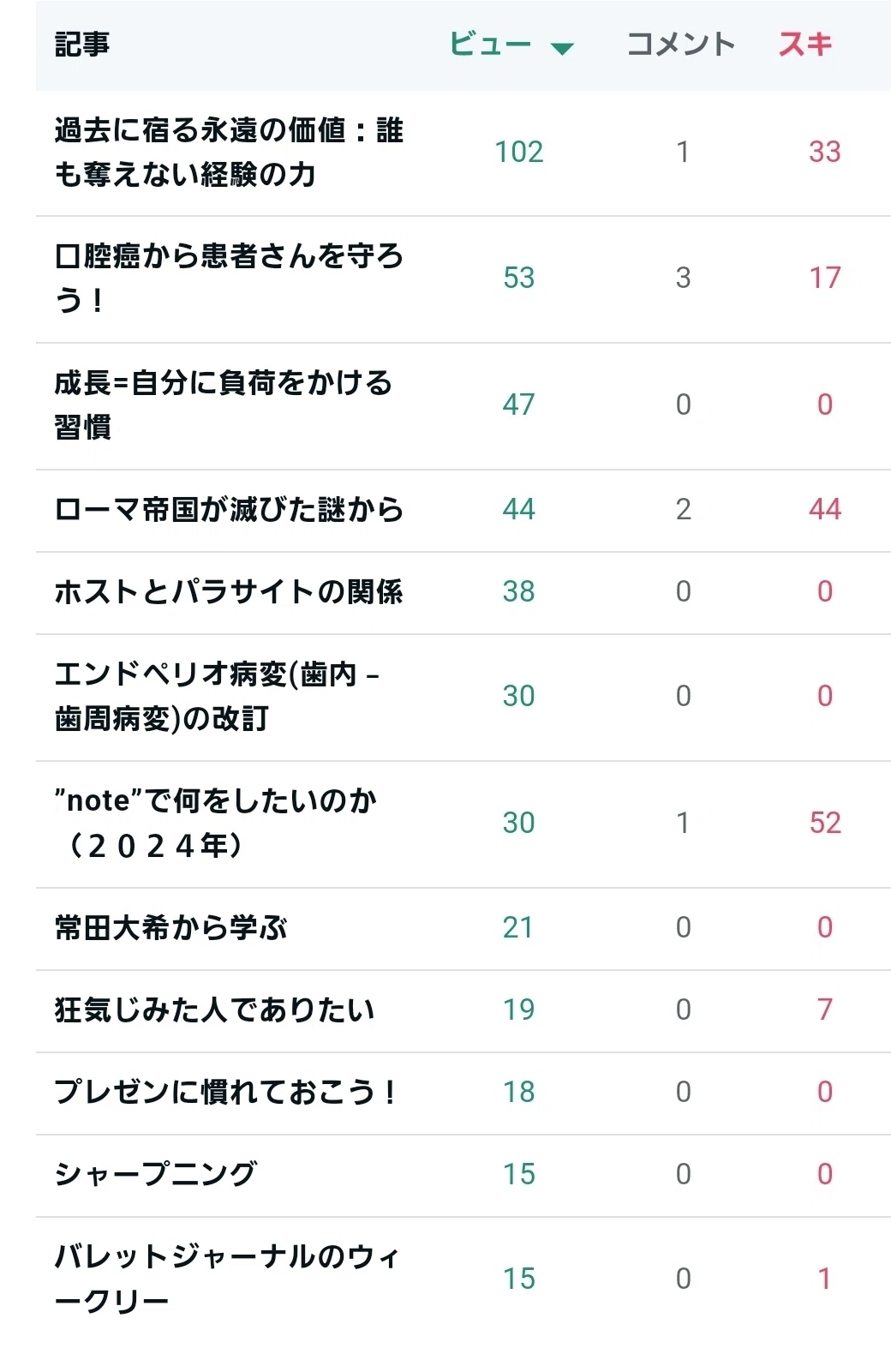Open article "note"で何をしたいのか
This screenshot has width=891, height=1372.
(x=216, y=823)
